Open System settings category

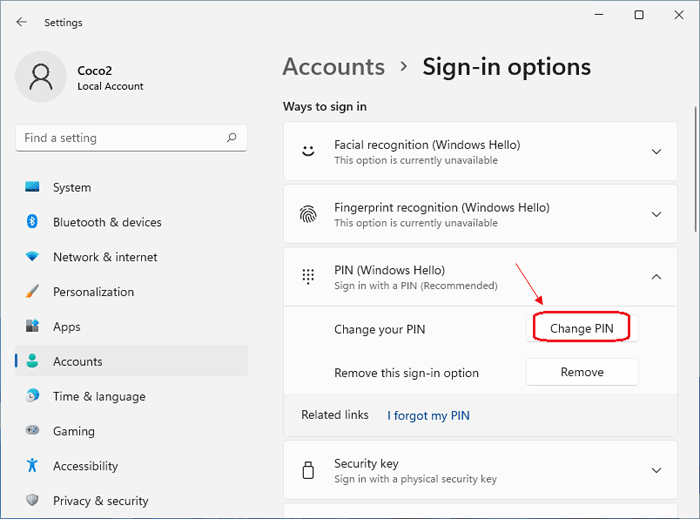coord(131,187)
